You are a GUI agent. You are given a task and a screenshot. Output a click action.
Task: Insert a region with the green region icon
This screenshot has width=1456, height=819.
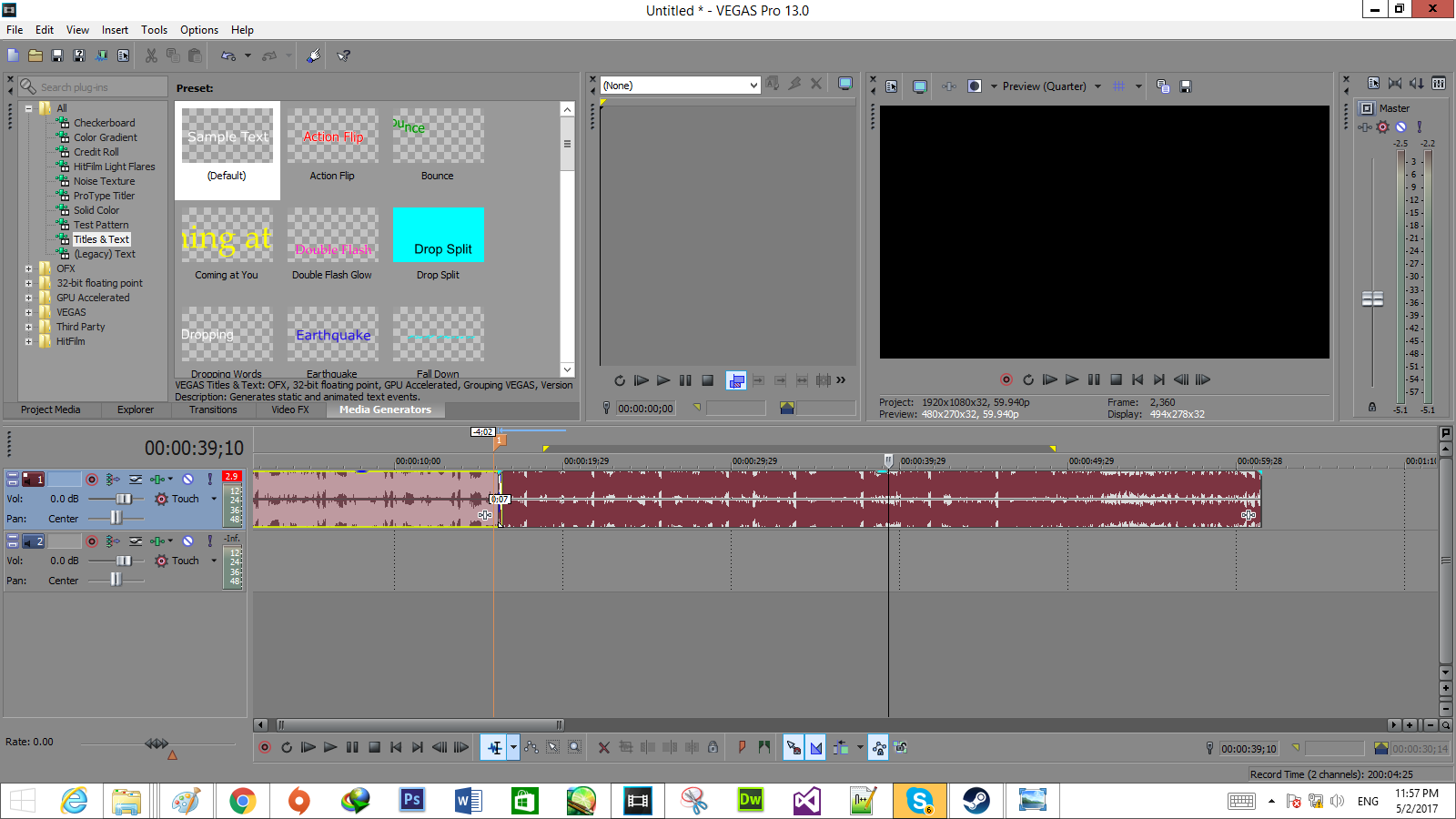[x=764, y=747]
